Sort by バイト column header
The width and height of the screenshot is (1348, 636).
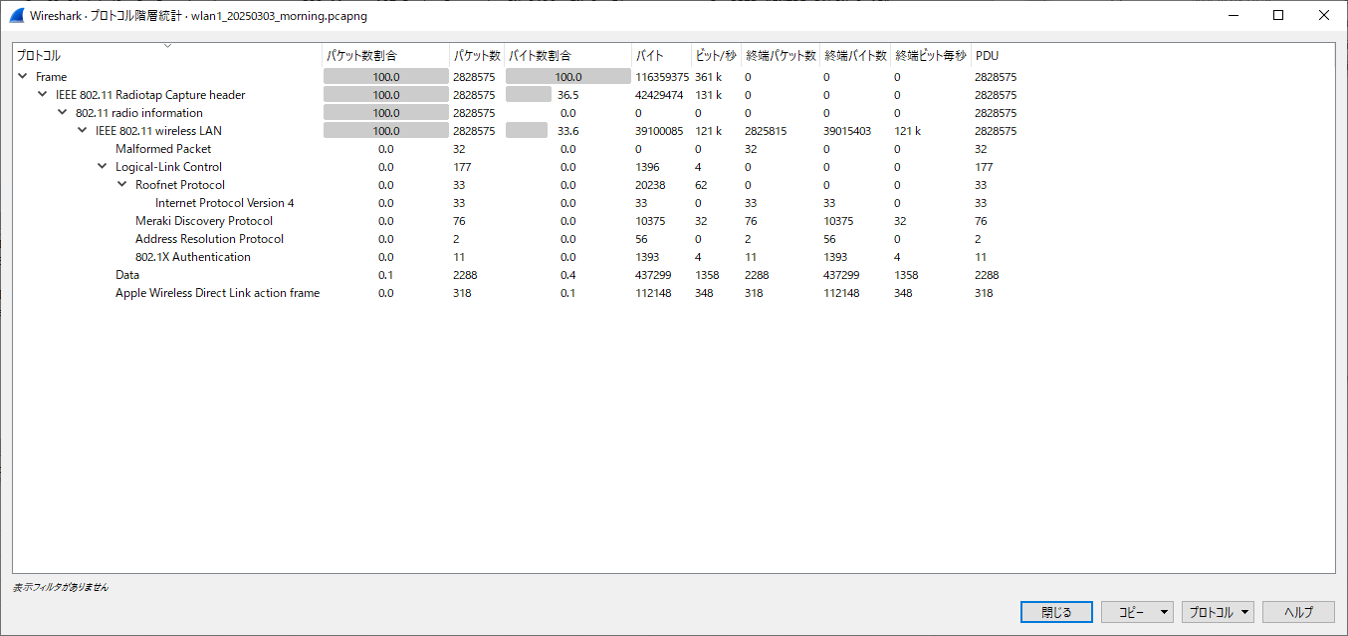click(662, 56)
